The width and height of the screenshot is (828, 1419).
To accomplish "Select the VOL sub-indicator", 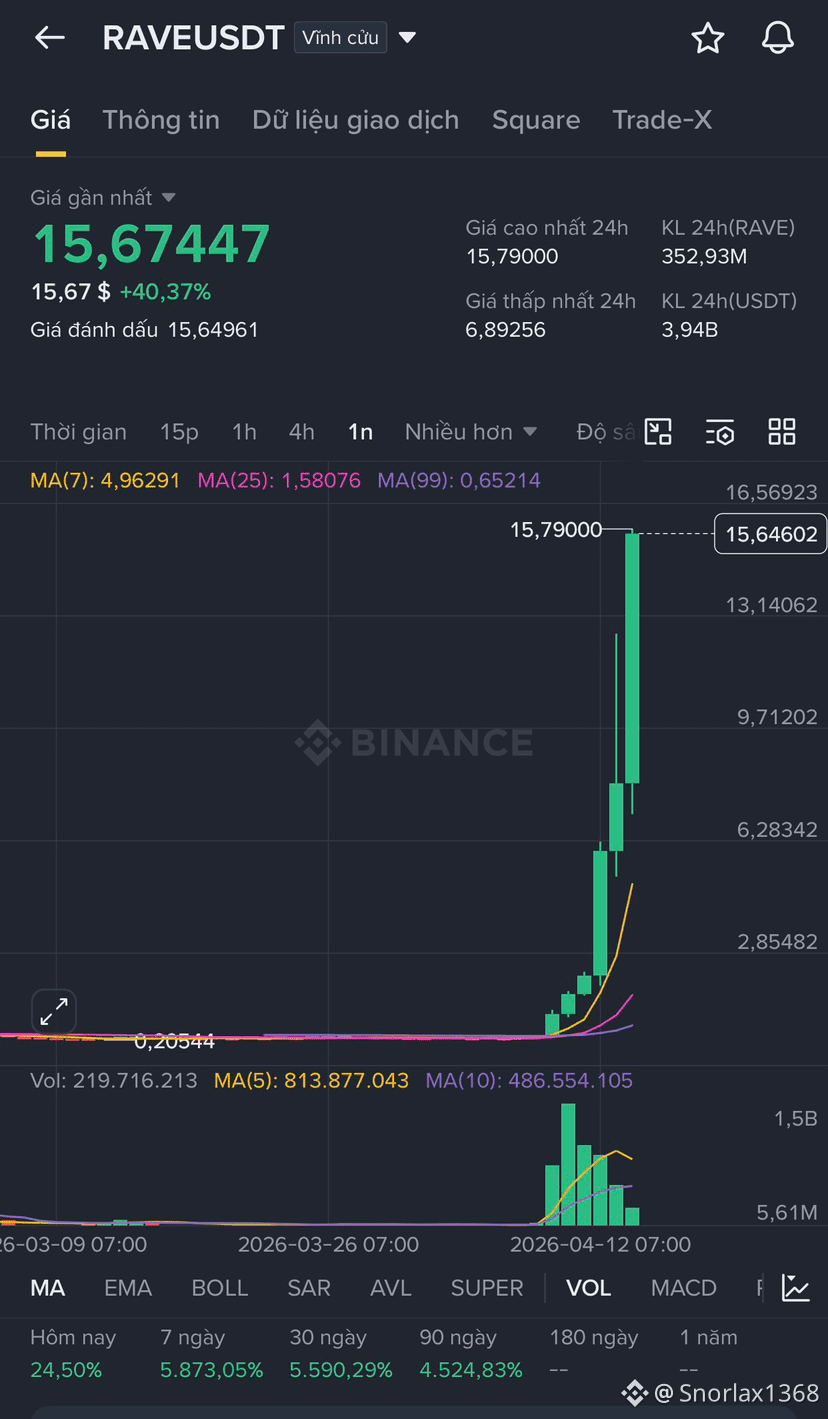I will (x=588, y=1288).
